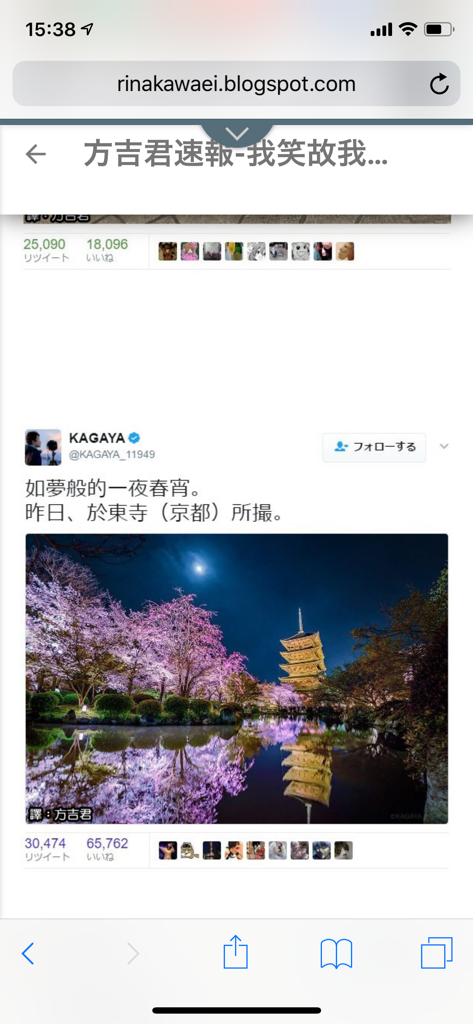The height and width of the screenshot is (1024, 473).
Task: Tap the フォローする follow button
Action: click(374, 447)
